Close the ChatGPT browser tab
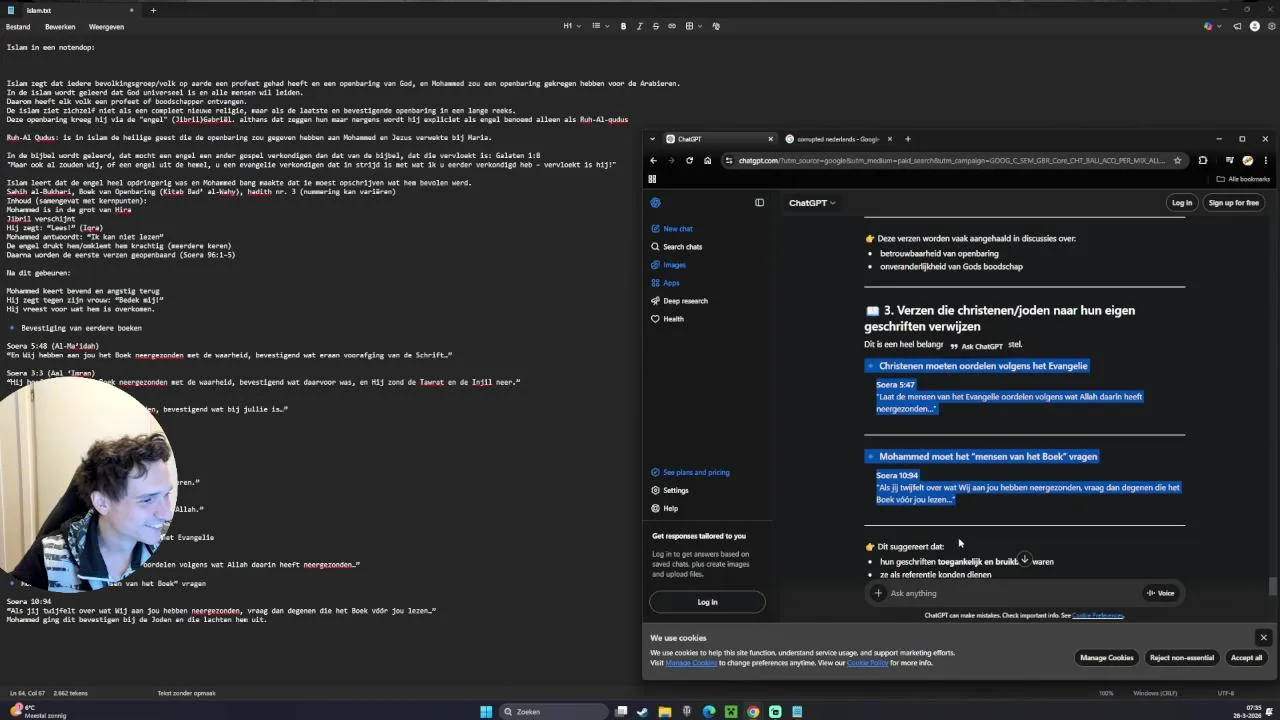 (770, 139)
